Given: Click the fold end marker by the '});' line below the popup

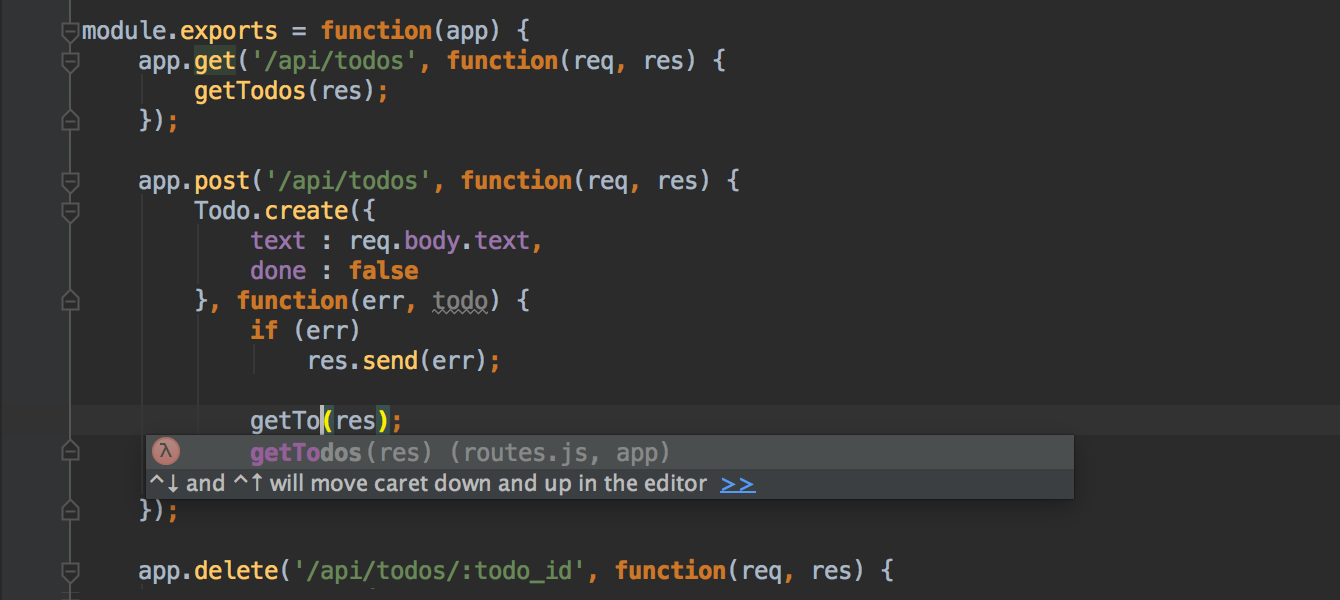Looking at the screenshot, I should [x=70, y=511].
